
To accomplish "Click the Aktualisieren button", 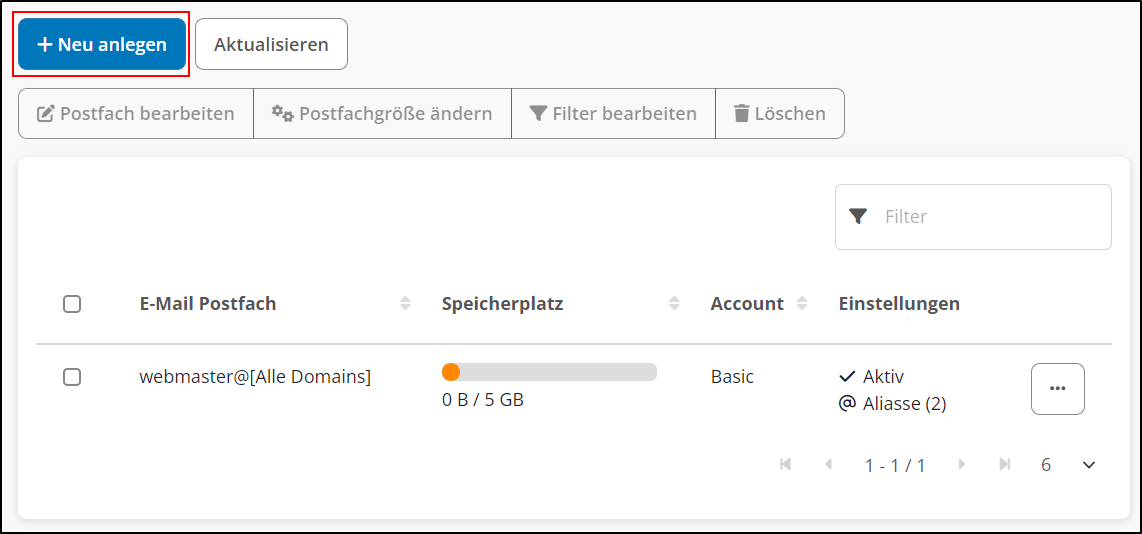I will 271,45.
